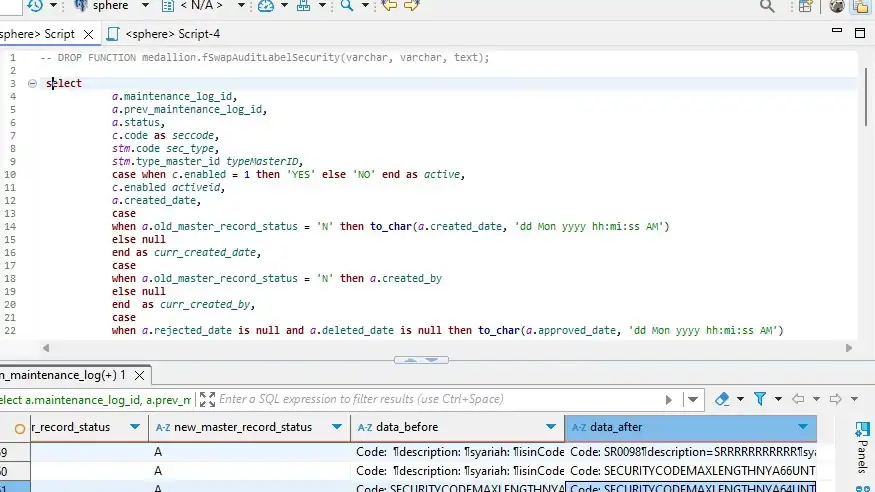Open the database dashboard gauge icon
The height and width of the screenshot is (492, 875).
(x=266, y=6)
